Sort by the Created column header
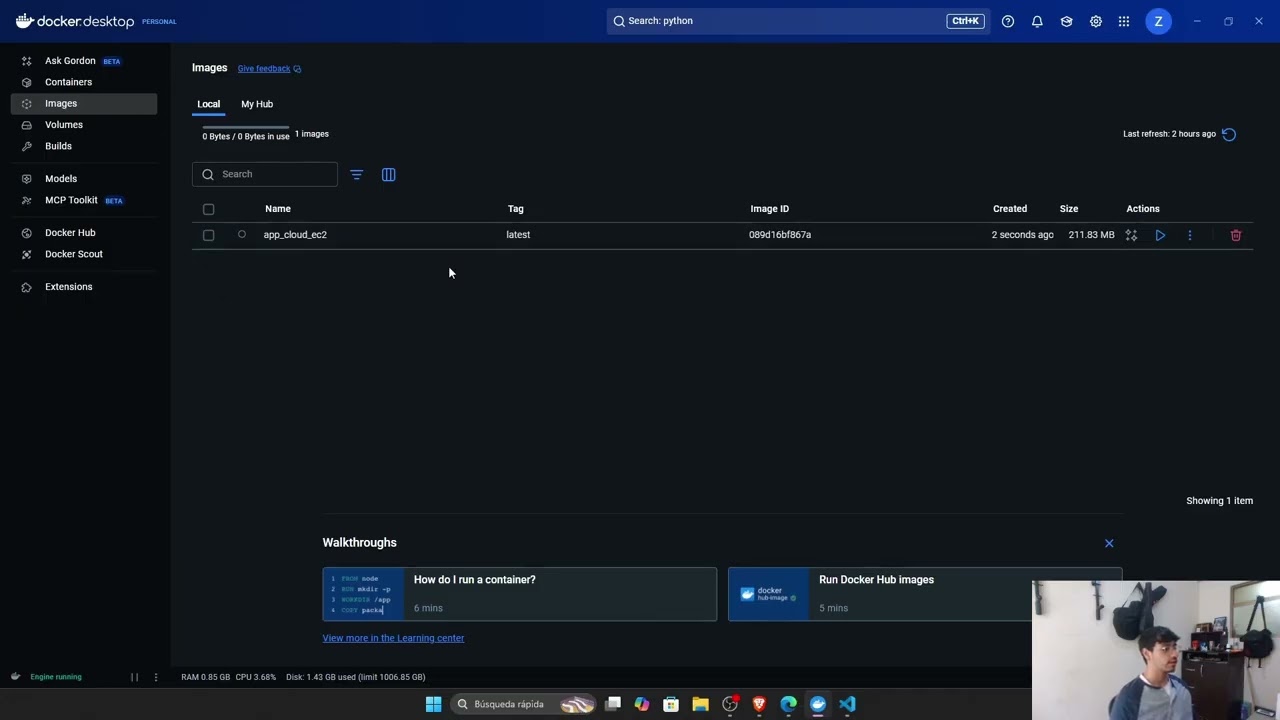 (x=1010, y=209)
